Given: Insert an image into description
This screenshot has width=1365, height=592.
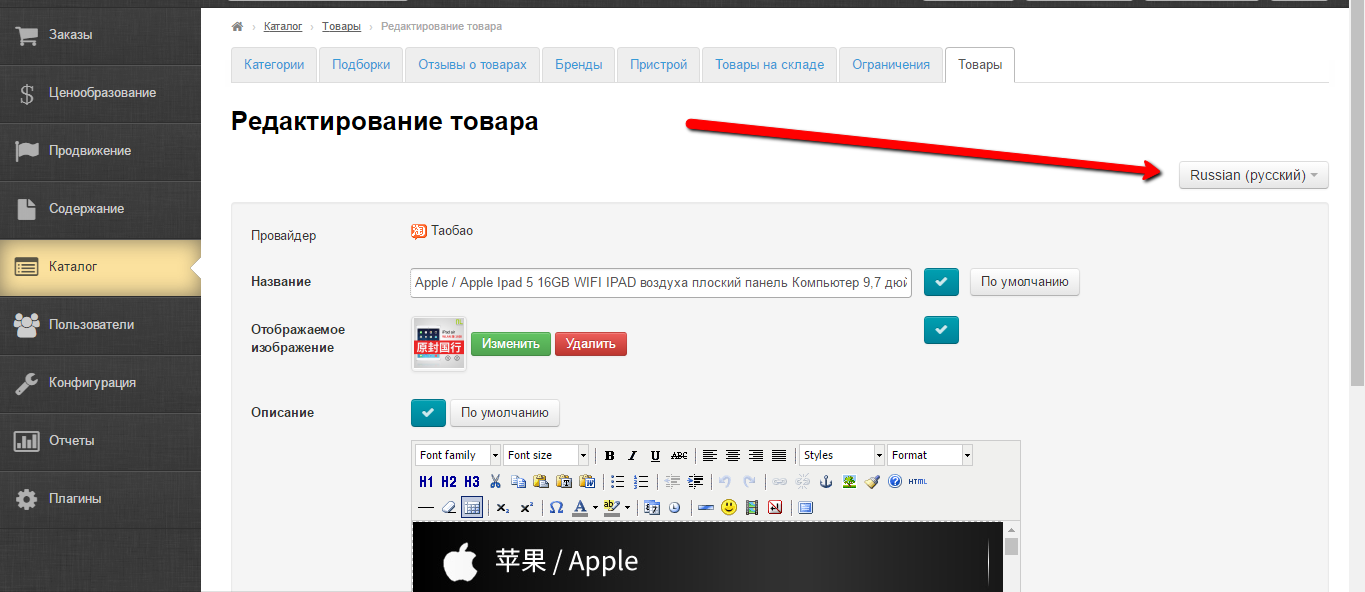Looking at the screenshot, I should pos(849,481).
